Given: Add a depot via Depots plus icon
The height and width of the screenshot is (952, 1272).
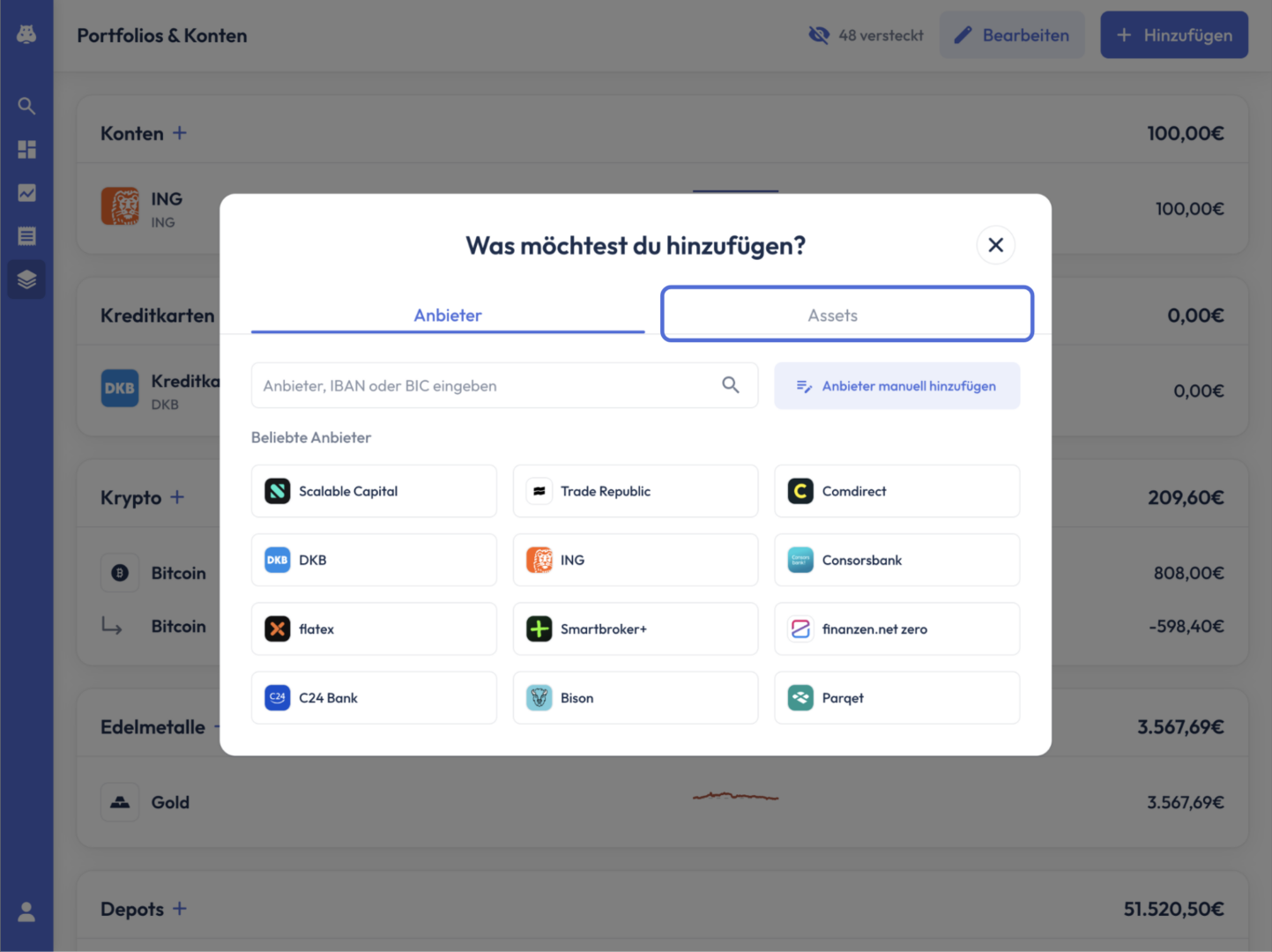Looking at the screenshot, I should tap(180, 908).
